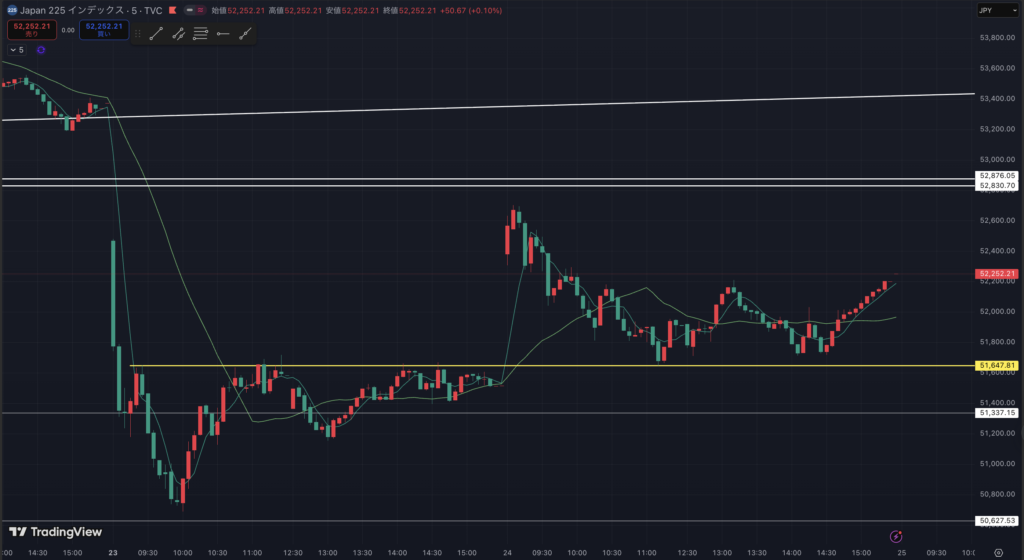Click the red flag icon beside TVC

click(174, 11)
